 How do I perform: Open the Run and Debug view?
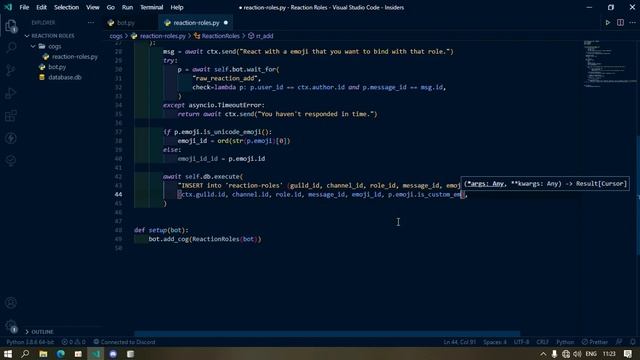11,93
